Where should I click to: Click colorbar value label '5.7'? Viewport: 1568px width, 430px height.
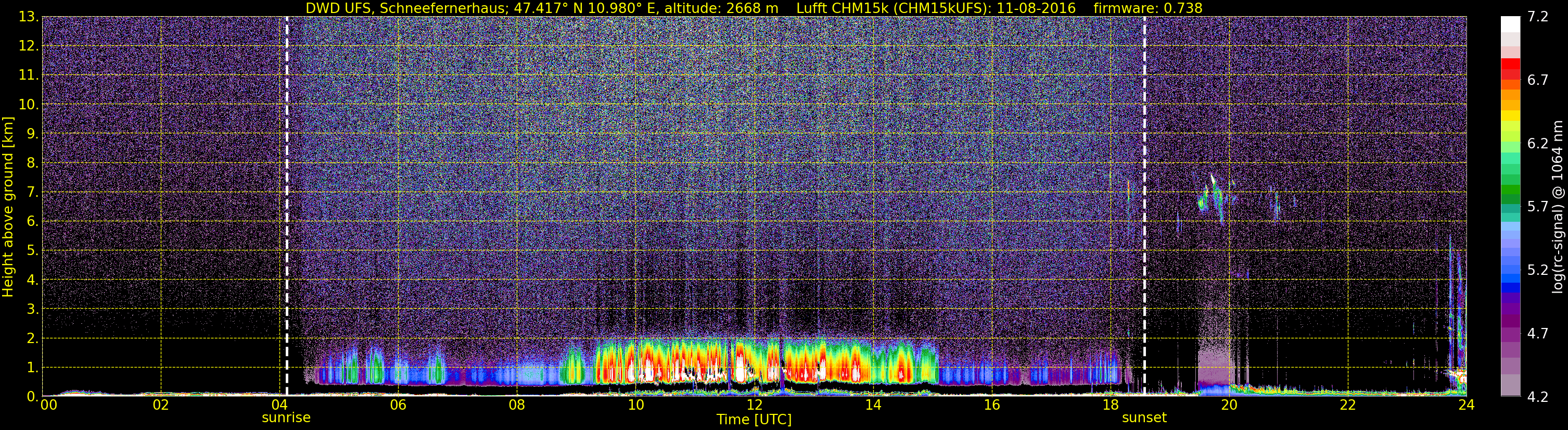point(1538,207)
